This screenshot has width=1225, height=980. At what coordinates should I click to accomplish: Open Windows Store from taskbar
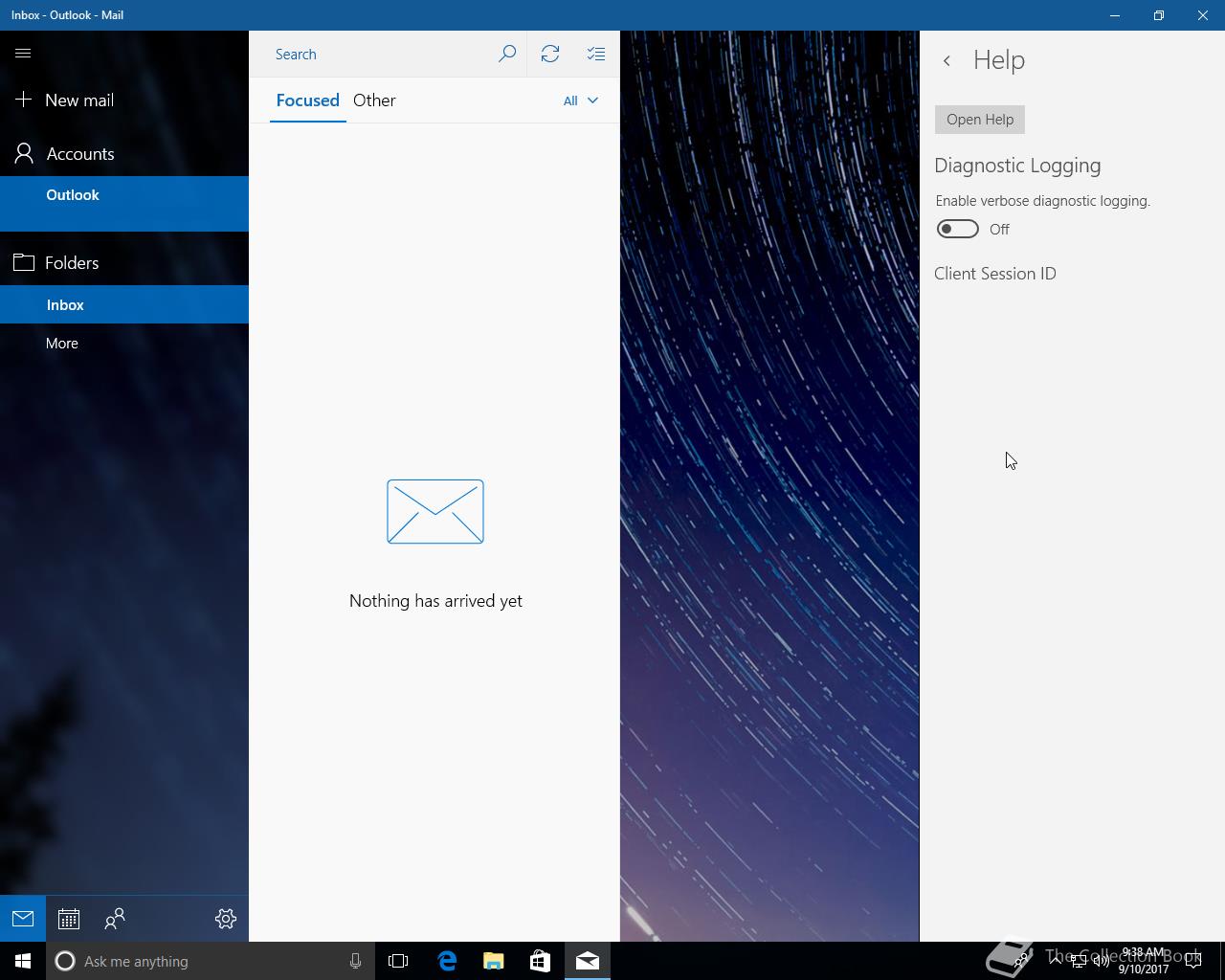(540, 961)
